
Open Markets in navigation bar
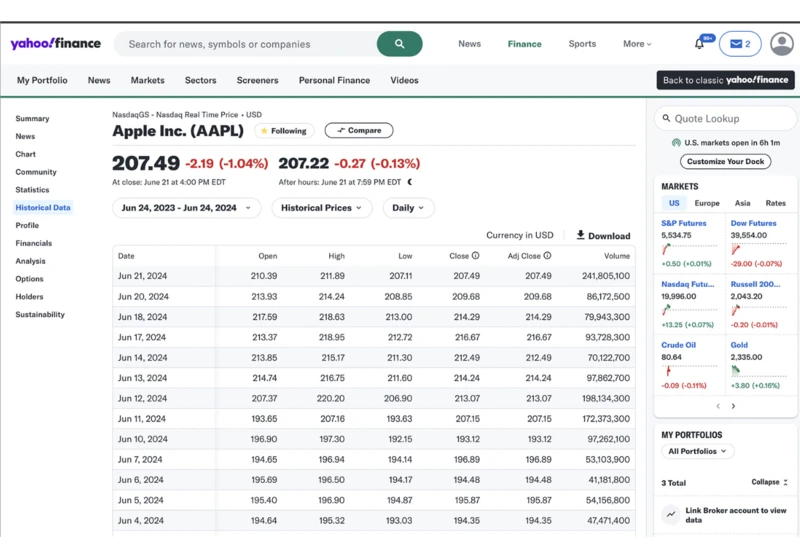coord(147,80)
